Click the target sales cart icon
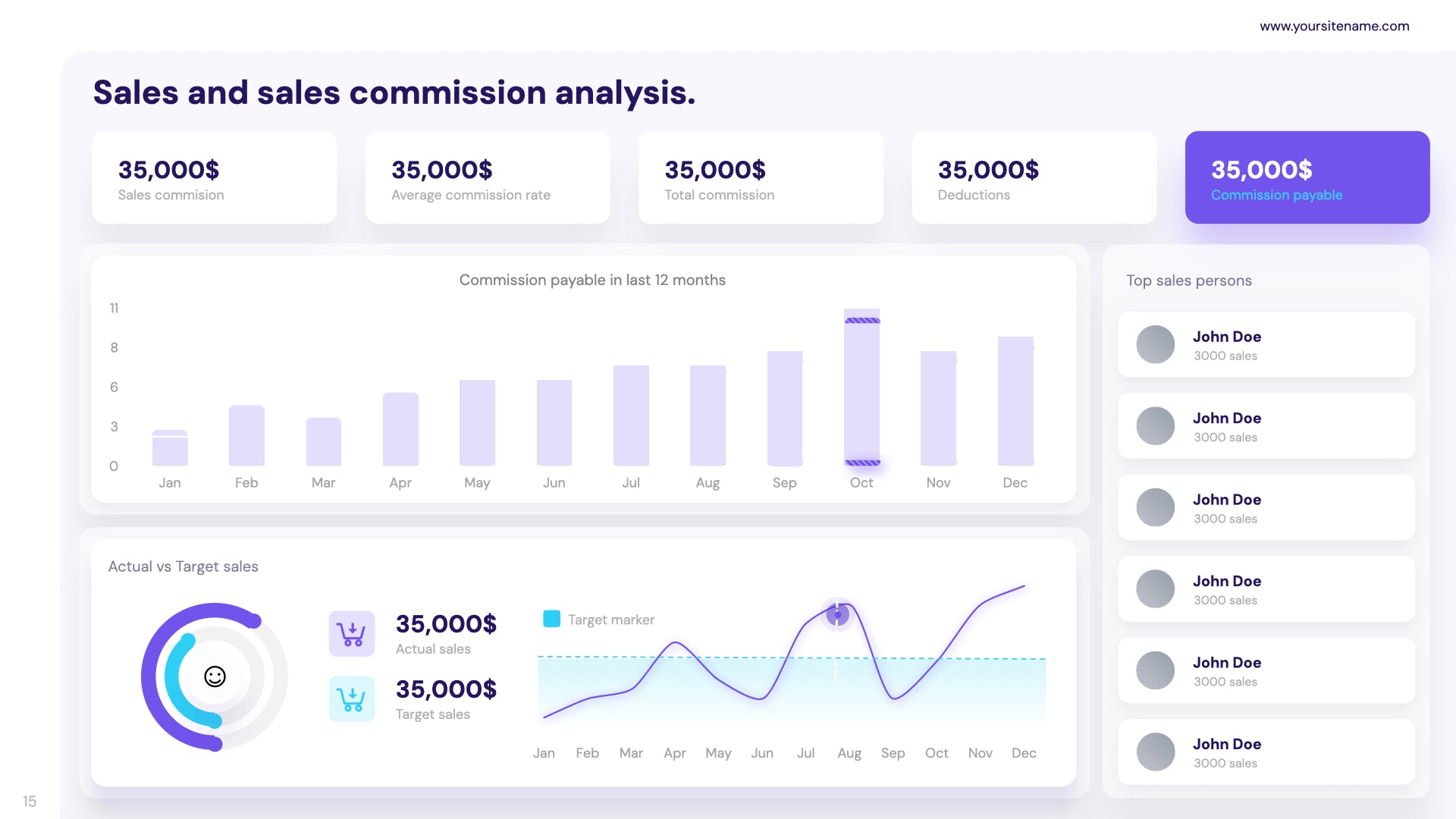The image size is (1456, 819). click(x=352, y=698)
